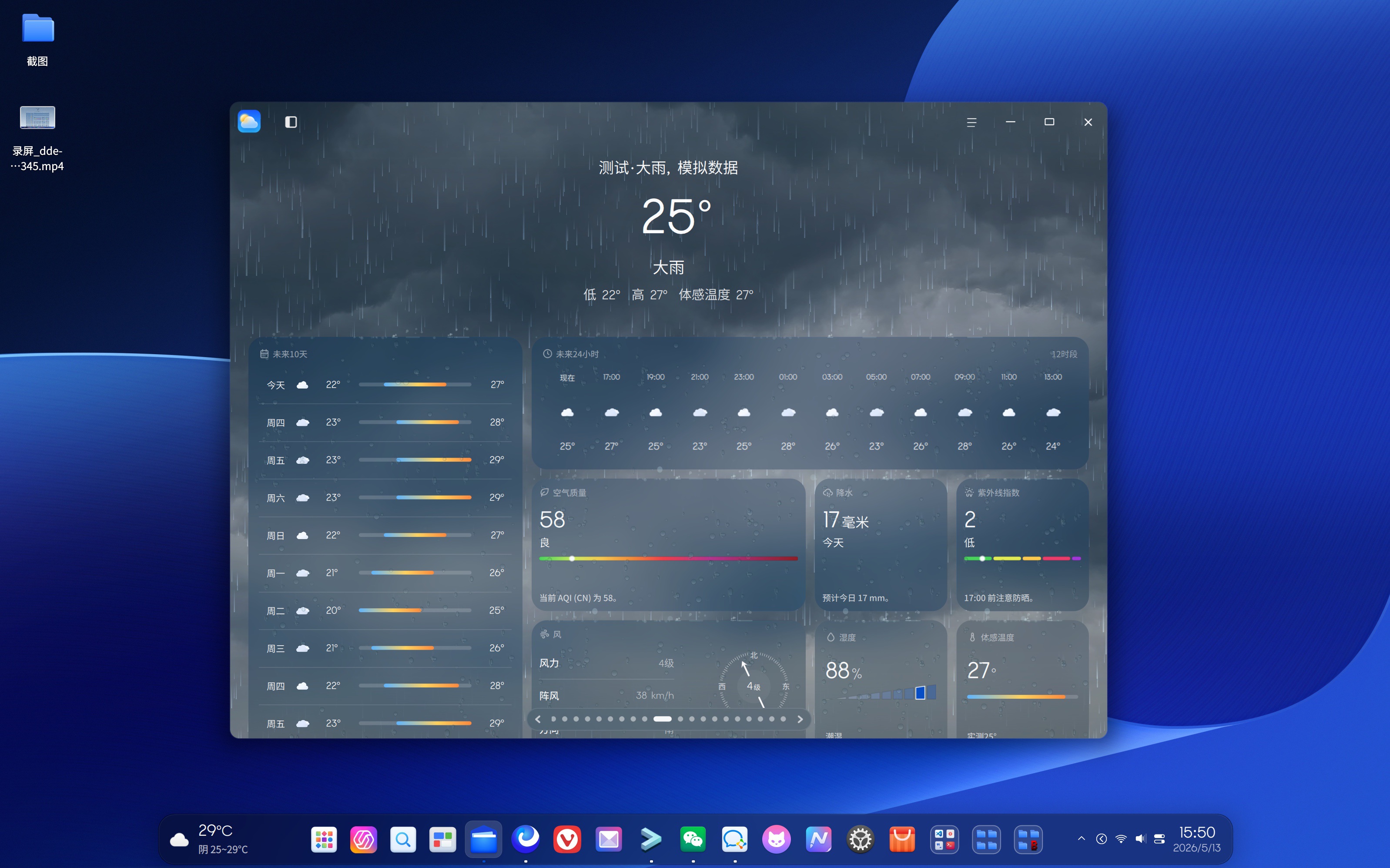This screenshot has width=1390, height=868.
Task: Launch the Vivaldi browser in dock
Action: [x=567, y=840]
